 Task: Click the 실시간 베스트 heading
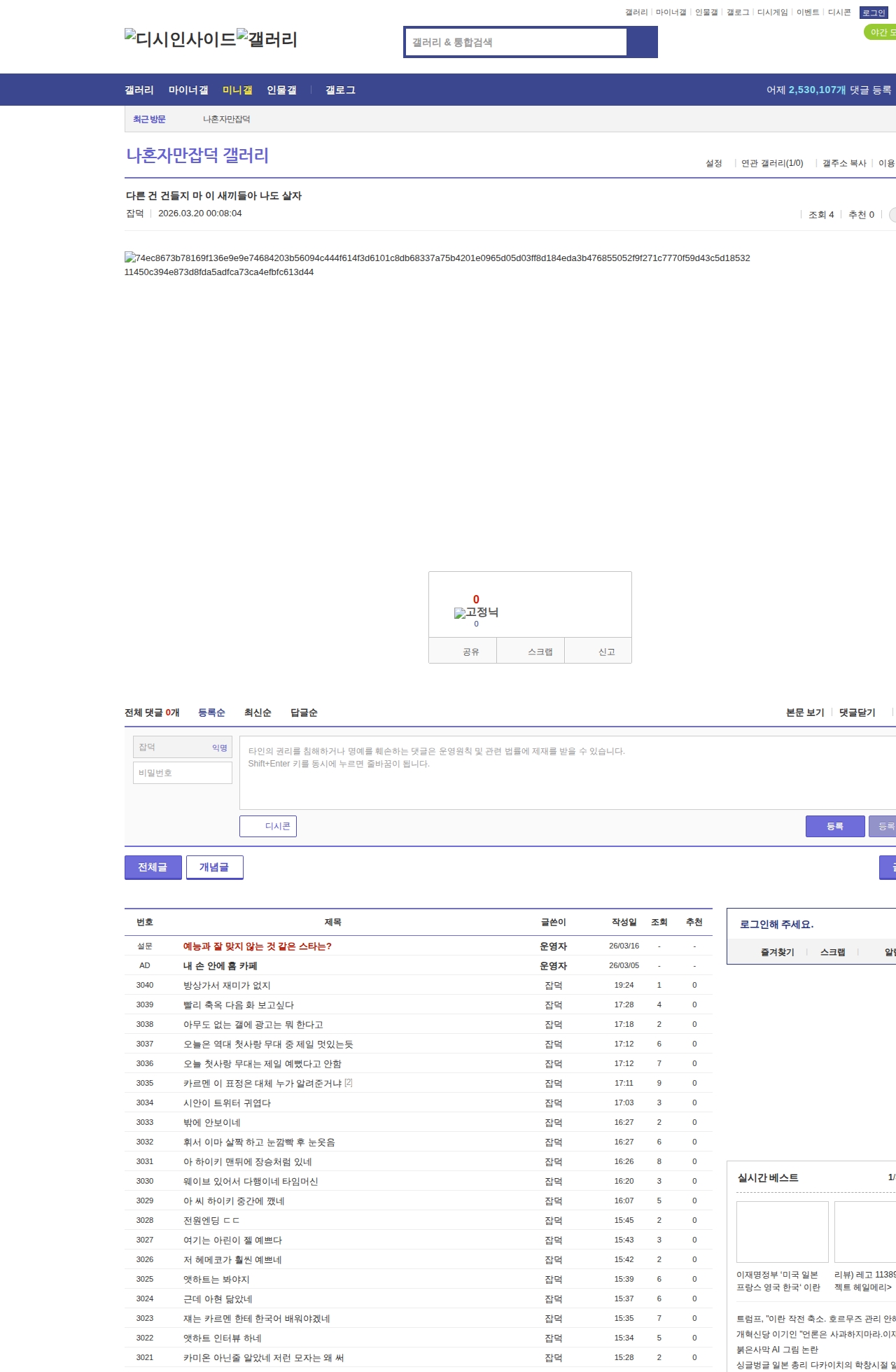767,1177
